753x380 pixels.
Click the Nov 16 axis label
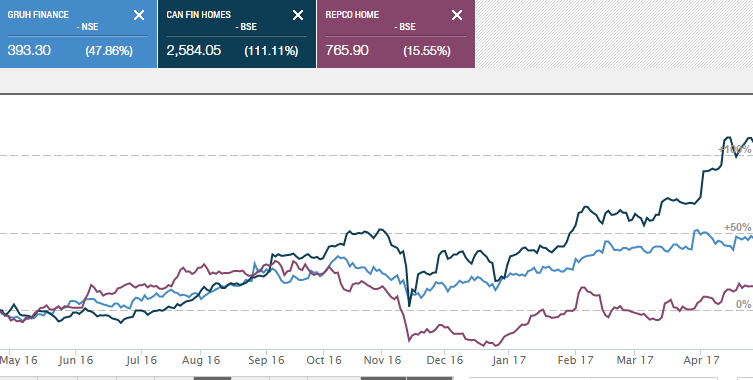coord(382,360)
